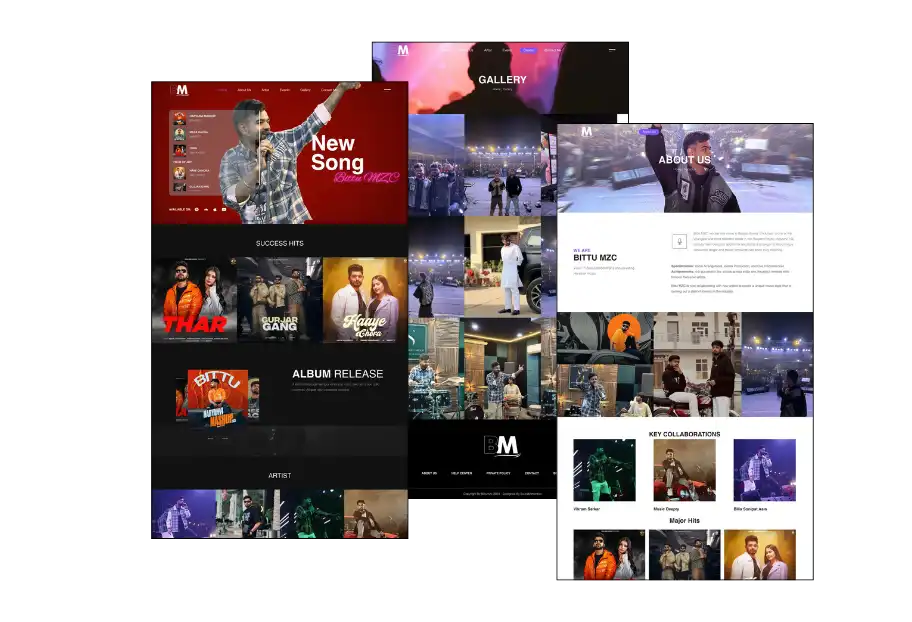
Task: Open Privacy Policy footer link
Action: tap(498, 473)
